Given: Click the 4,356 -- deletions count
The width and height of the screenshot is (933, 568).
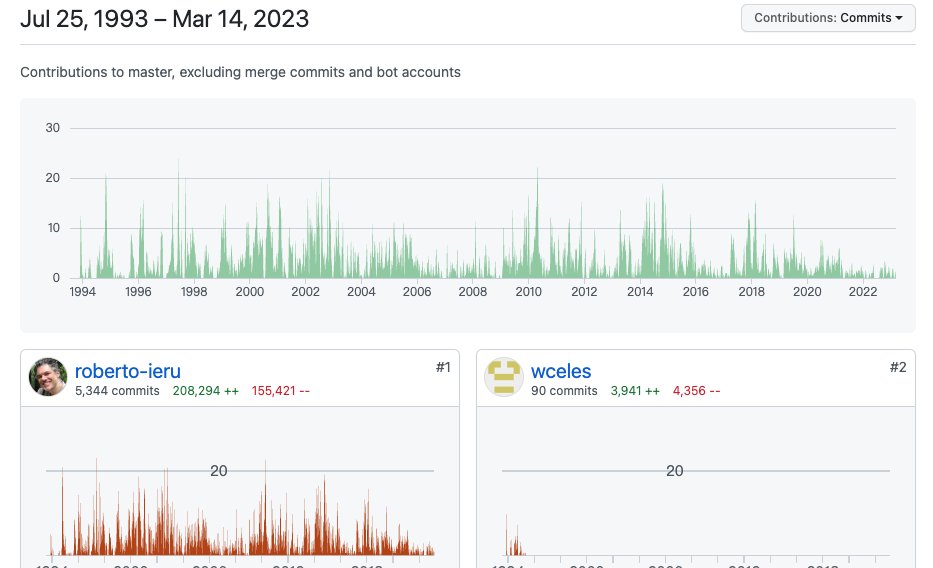Looking at the screenshot, I should (x=696, y=391).
